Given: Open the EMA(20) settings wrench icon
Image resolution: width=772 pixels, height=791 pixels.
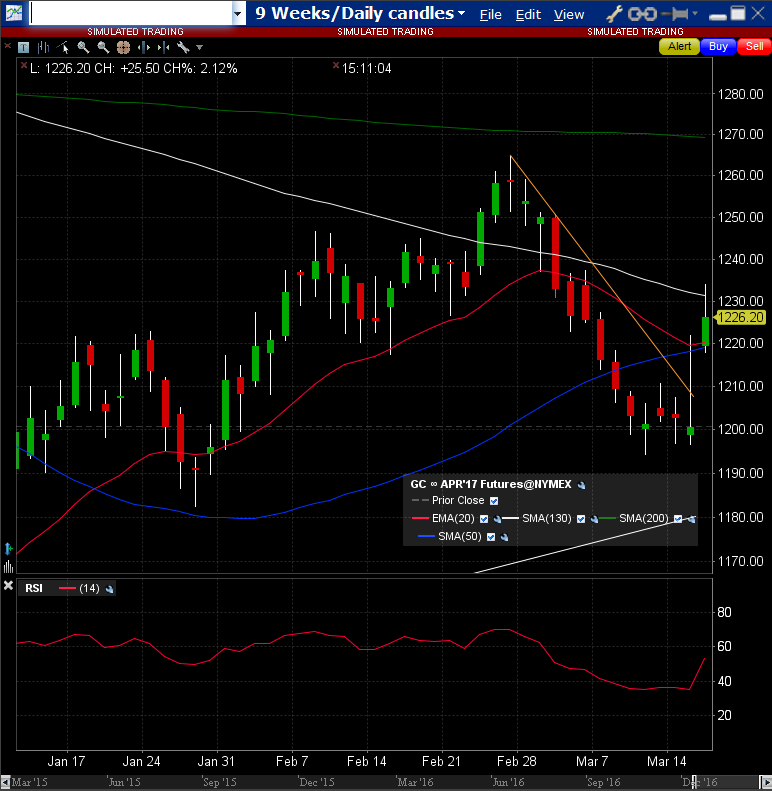Looking at the screenshot, I should (x=497, y=519).
